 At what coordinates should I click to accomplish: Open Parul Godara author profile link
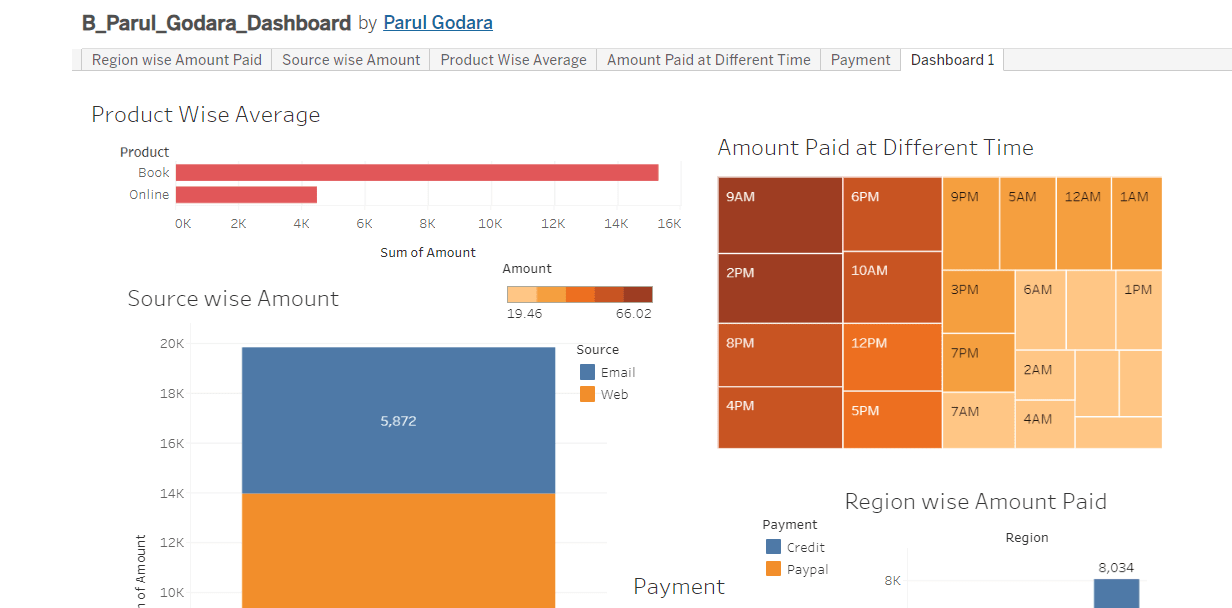(437, 23)
